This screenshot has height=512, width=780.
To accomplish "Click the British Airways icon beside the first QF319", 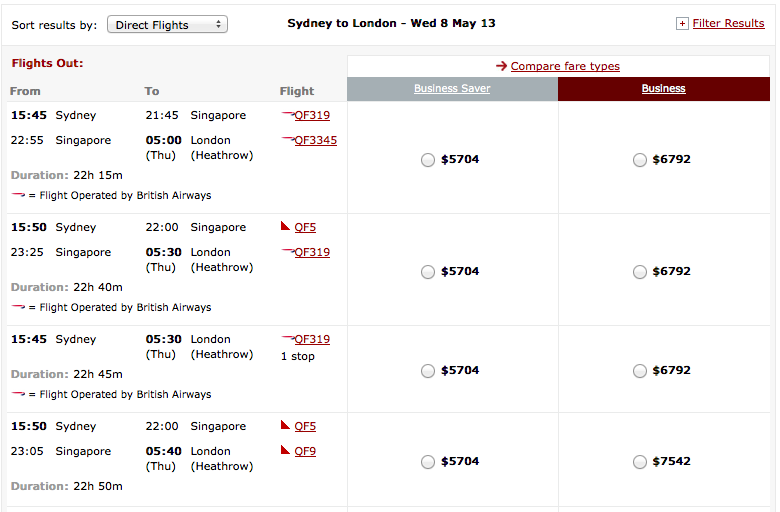I will [x=288, y=115].
